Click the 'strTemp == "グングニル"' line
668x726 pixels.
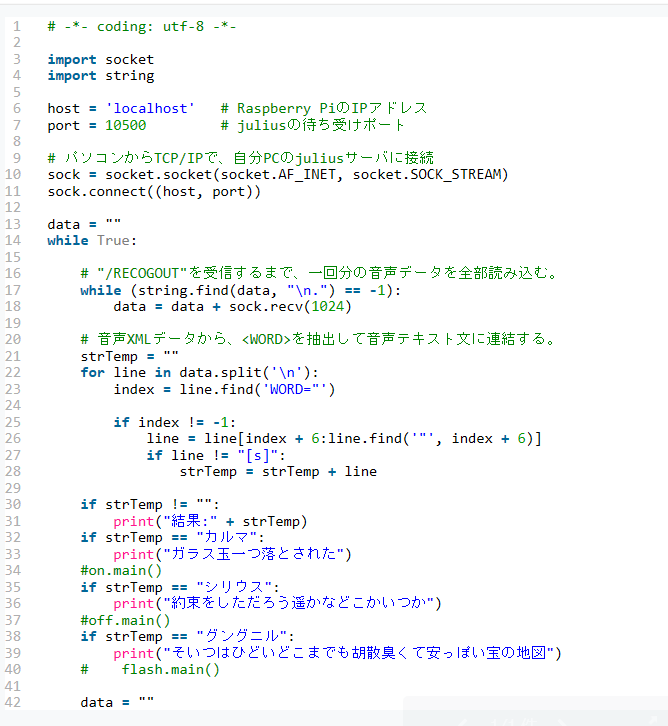pyautogui.click(x=187, y=636)
